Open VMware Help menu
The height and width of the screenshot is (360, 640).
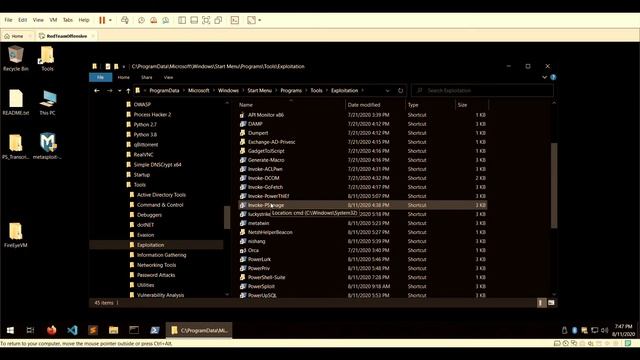tap(84, 20)
